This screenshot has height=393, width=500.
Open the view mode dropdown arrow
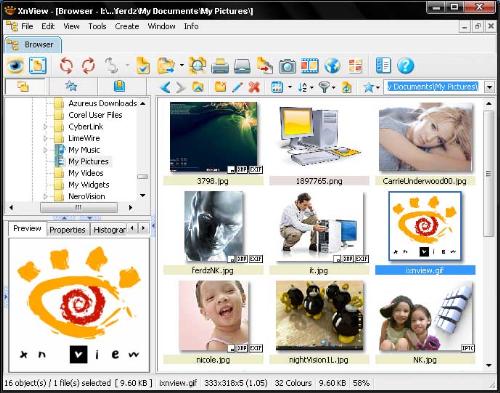pos(290,87)
